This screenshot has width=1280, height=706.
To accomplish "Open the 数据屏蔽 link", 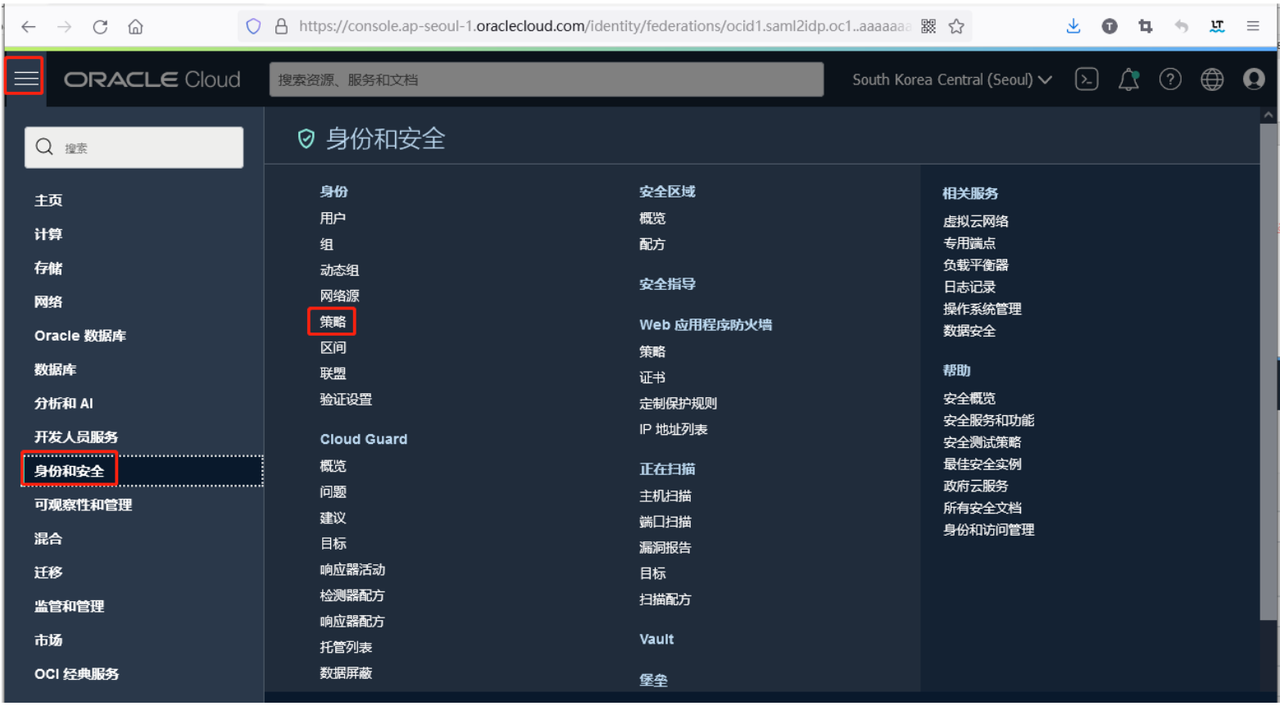I will pos(346,673).
